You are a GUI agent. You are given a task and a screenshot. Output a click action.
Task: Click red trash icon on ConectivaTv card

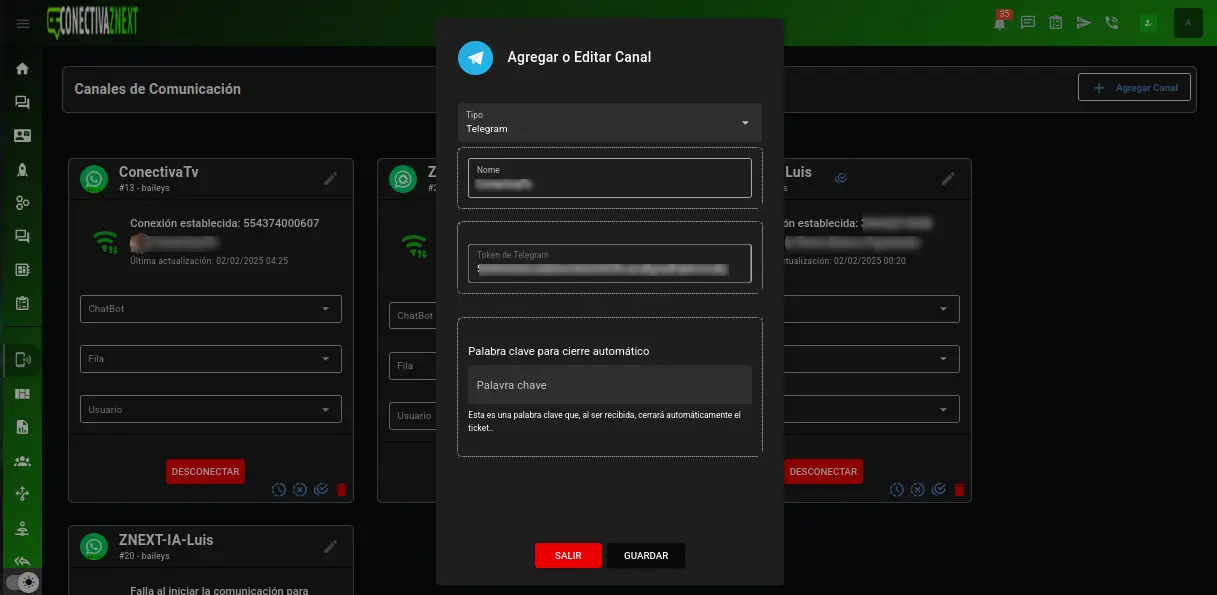341,490
